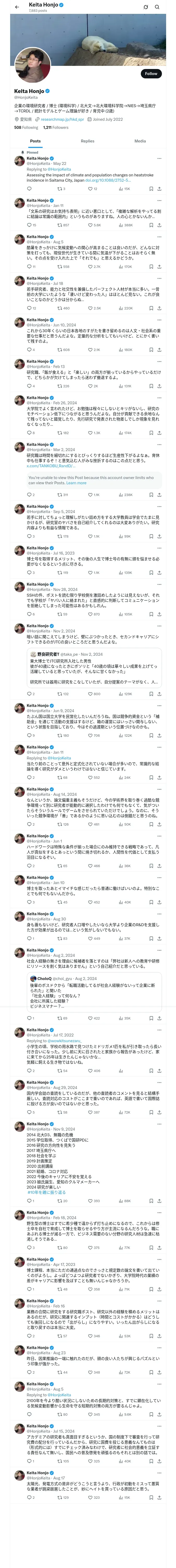Open more options on Nov 28, 2024 post
This screenshot has width=176, height=1568.
159,584
